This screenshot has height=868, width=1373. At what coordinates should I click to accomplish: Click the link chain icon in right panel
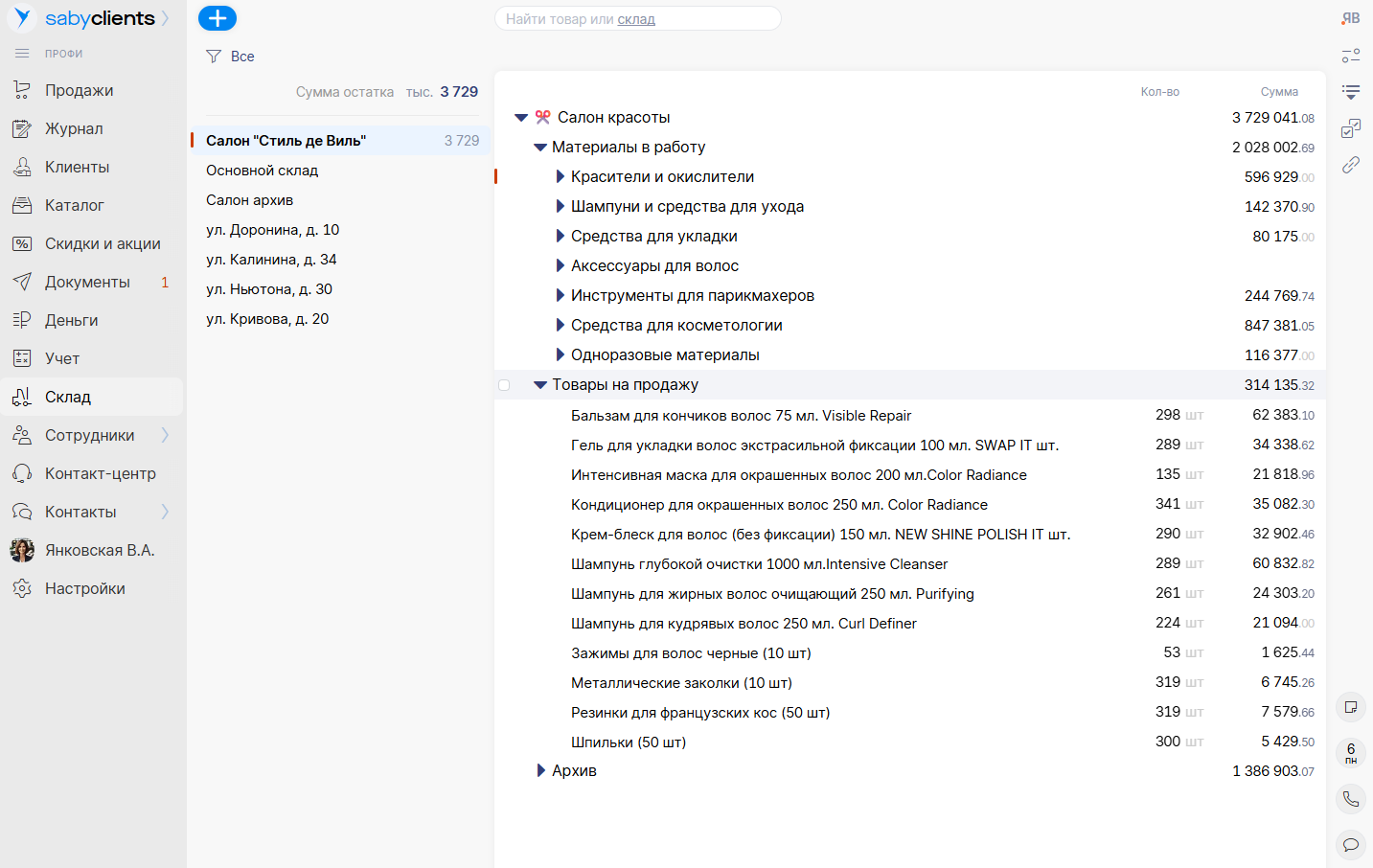[x=1351, y=165]
